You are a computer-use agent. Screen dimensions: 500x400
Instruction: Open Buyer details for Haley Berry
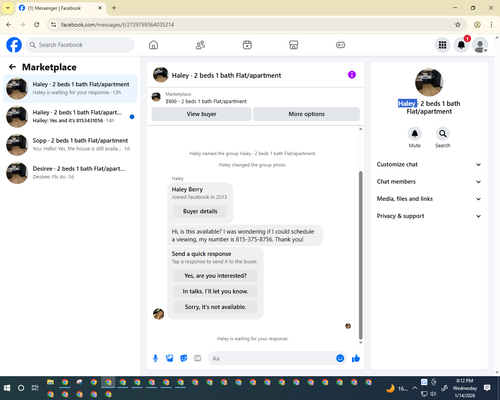click(x=200, y=211)
